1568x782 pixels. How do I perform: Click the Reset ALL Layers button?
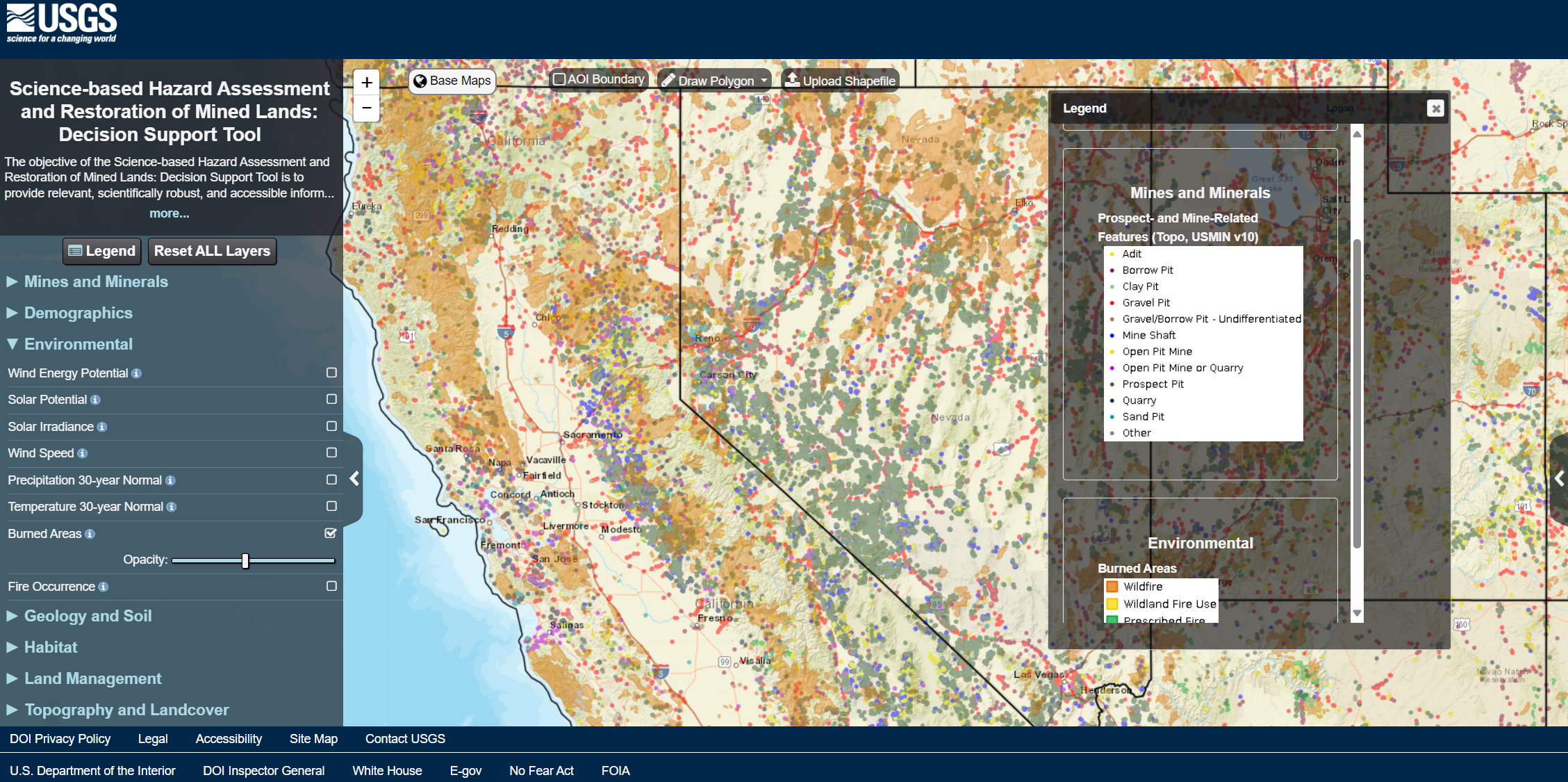tap(212, 251)
